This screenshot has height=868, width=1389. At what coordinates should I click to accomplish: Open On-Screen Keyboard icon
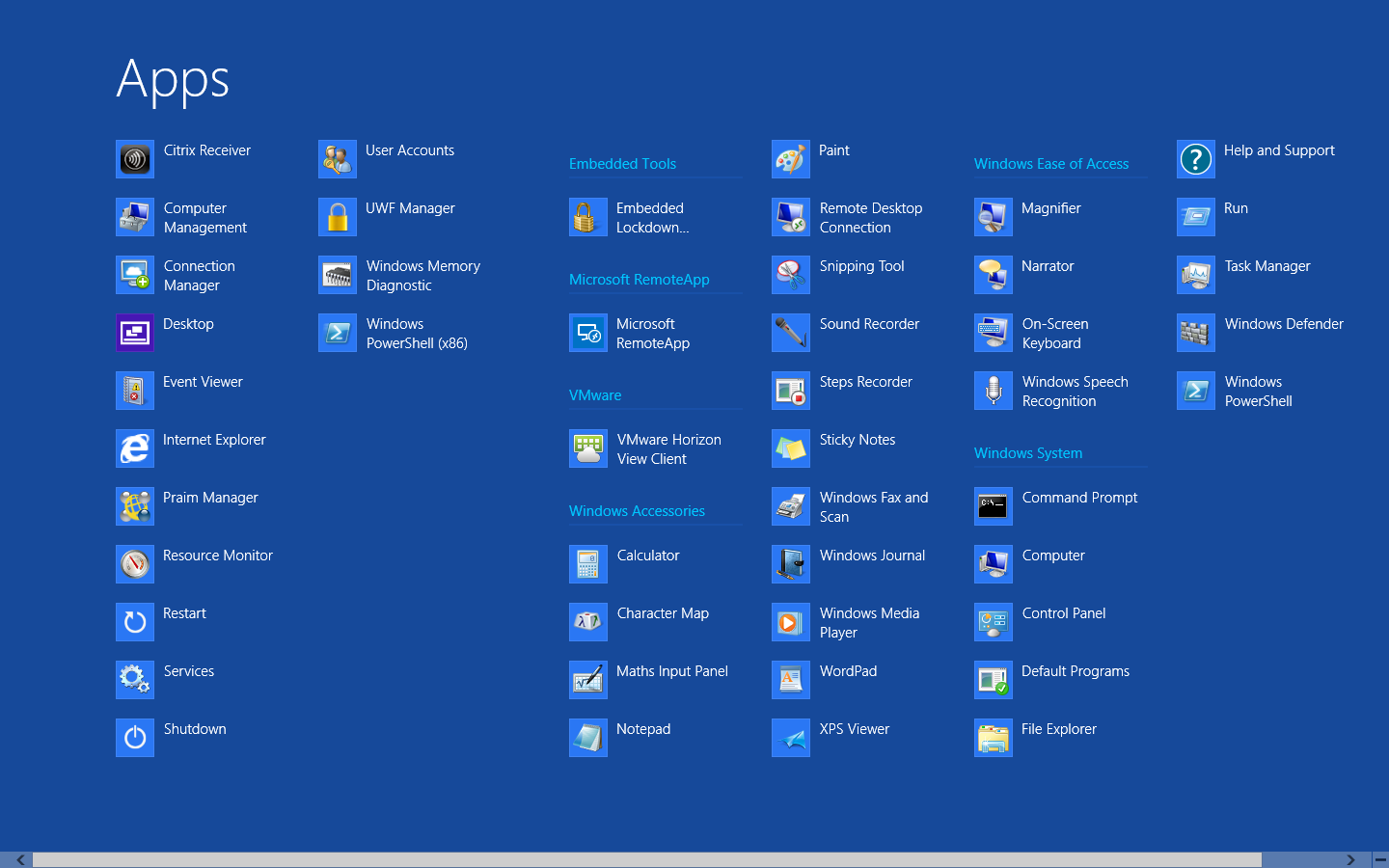[994, 333]
